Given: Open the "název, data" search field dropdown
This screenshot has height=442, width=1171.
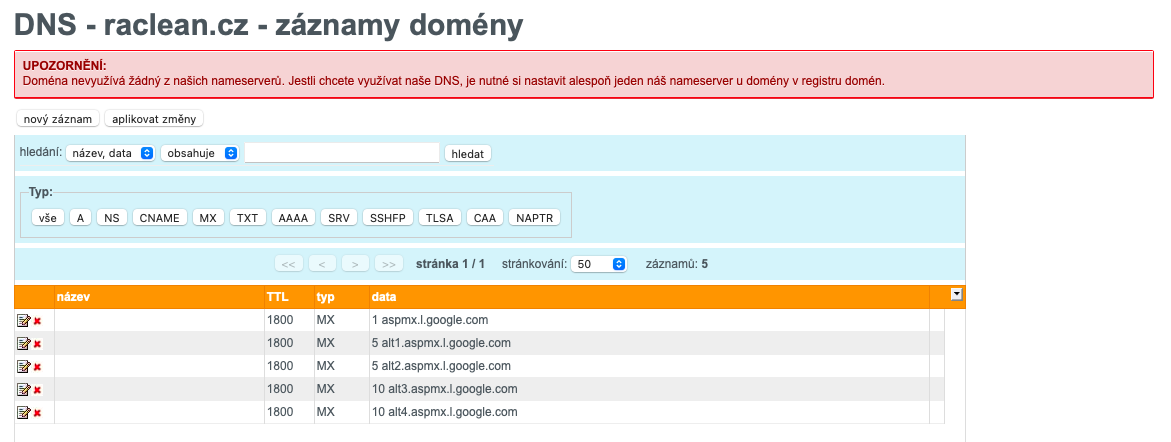Looking at the screenshot, I should [110, 152].
